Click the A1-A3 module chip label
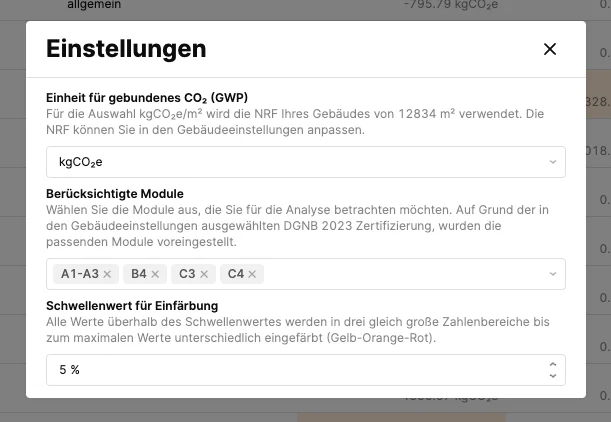 (x=80, y=274)
